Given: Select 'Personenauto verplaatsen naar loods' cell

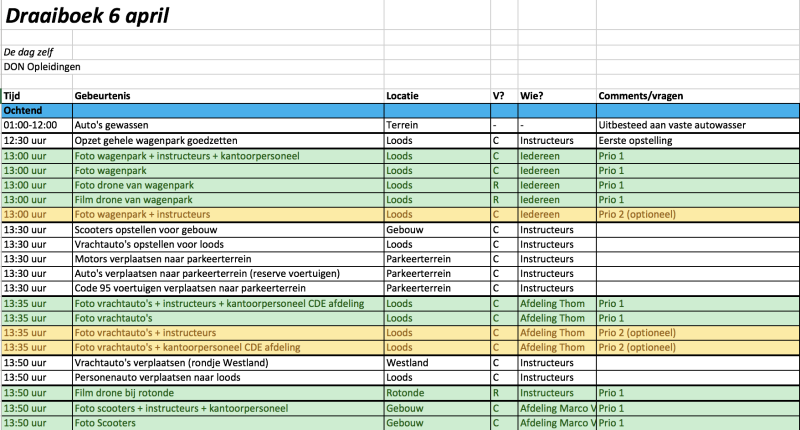Looking at the screenshot, I should tap(228, 378).
